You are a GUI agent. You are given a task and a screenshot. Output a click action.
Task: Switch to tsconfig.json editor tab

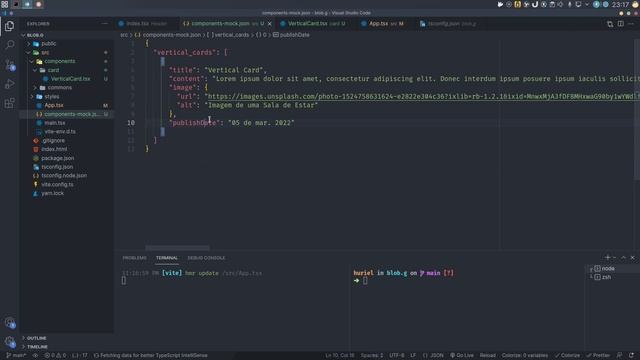click(x=448, y=24)
